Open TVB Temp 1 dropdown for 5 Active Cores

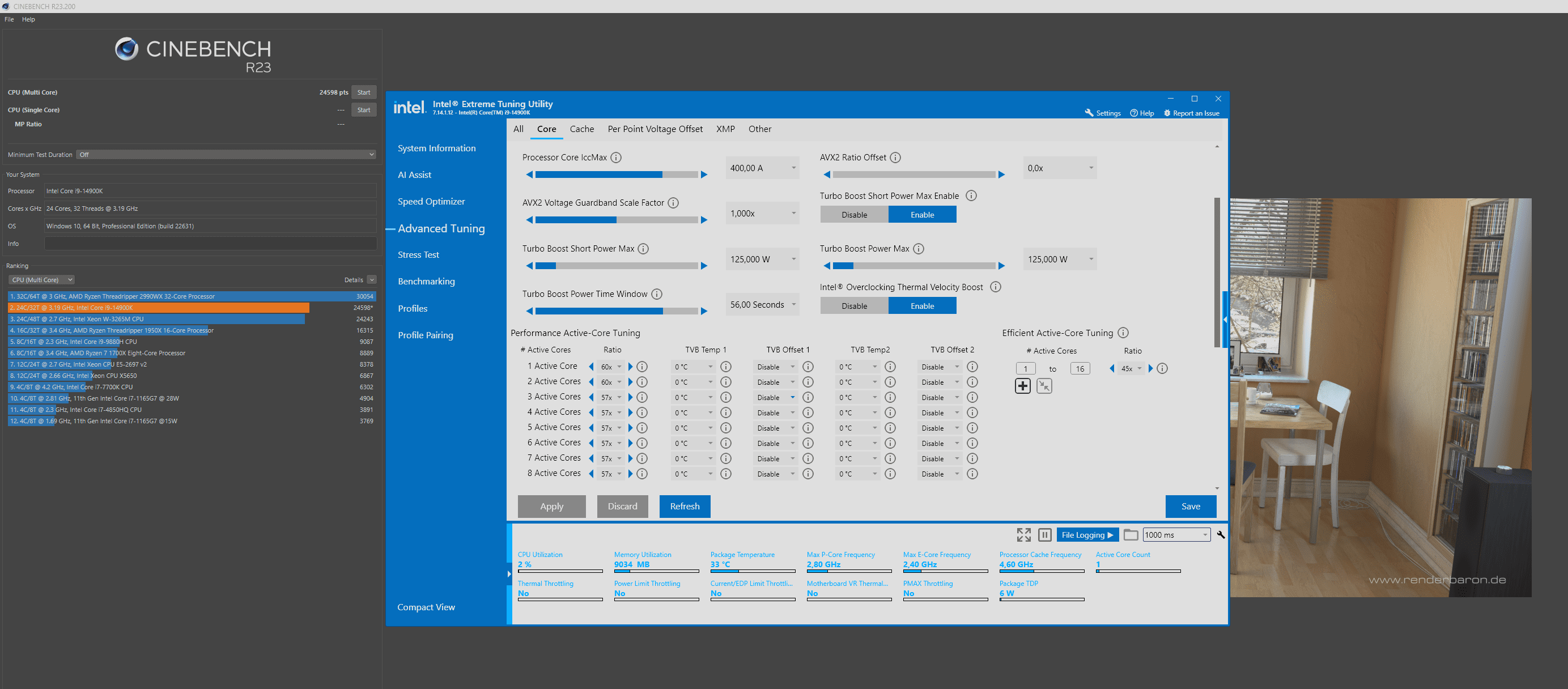pos(693,428)
